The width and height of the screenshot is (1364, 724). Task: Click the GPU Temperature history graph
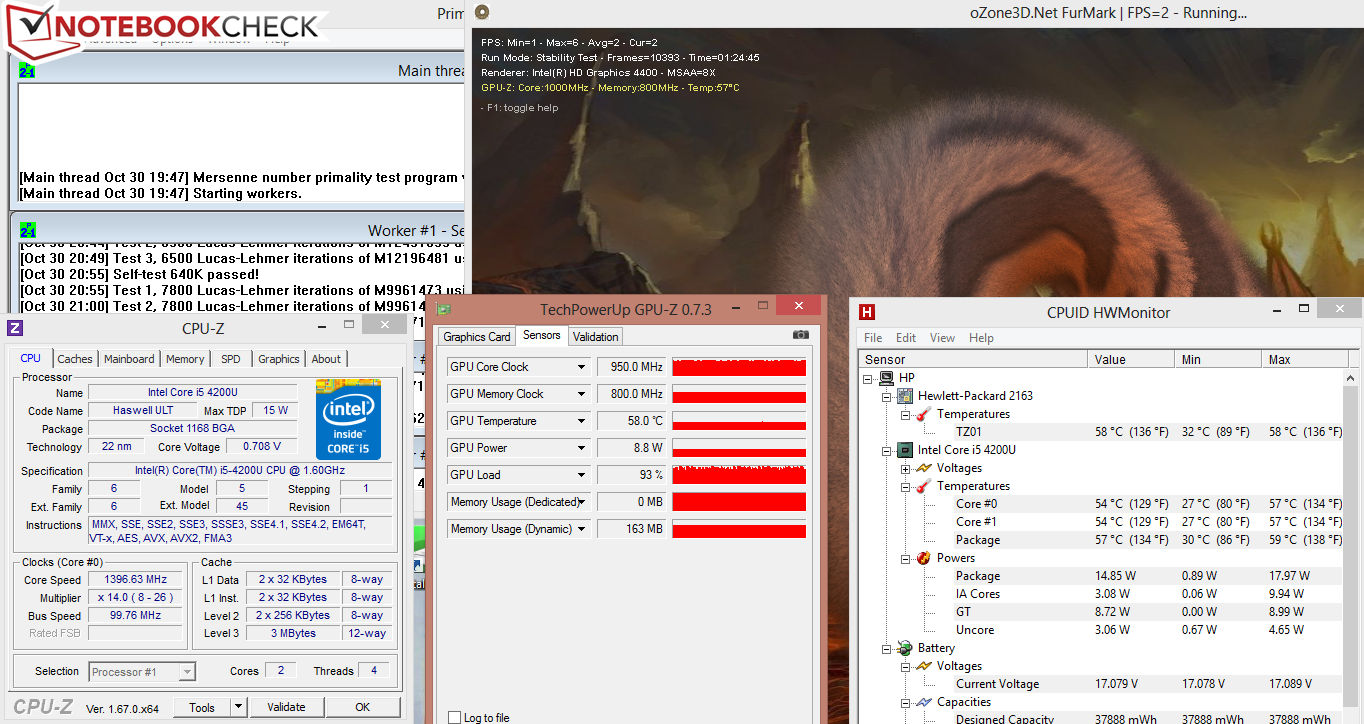pos(739,421)
